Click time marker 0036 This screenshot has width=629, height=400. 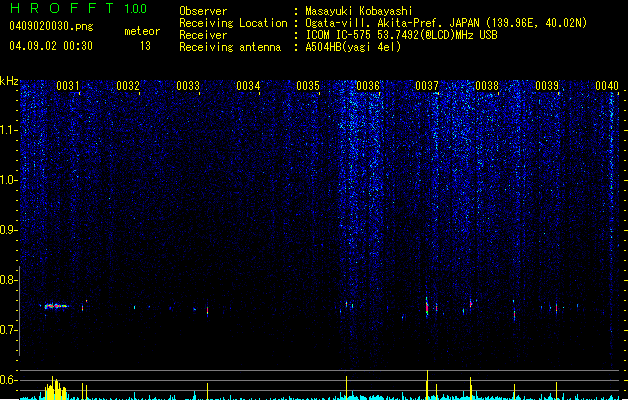(368, 86)
